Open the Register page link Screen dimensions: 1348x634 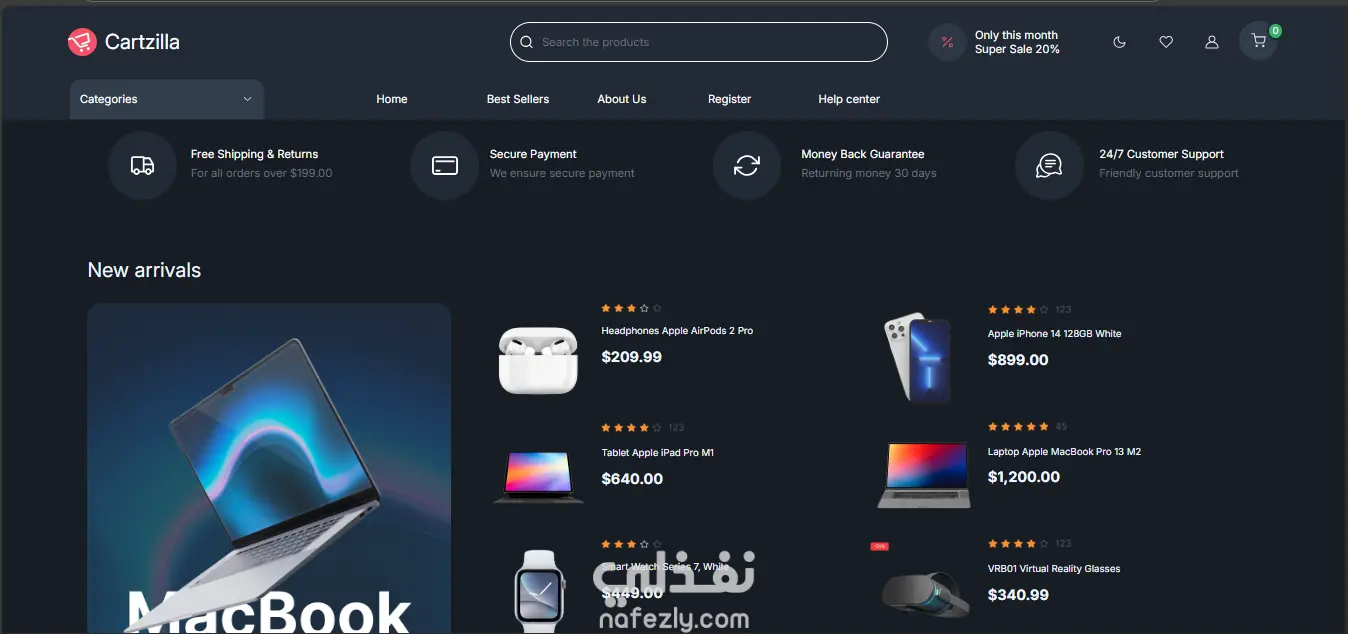coord(729,99)
